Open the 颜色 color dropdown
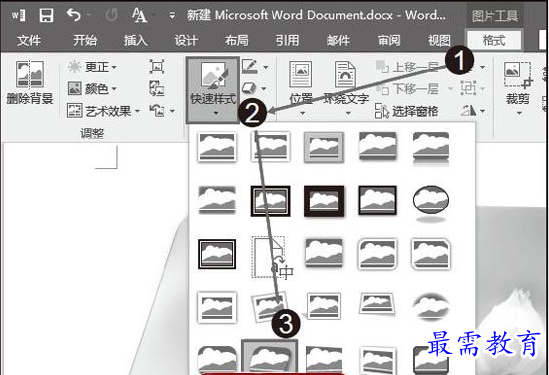The height and width of the screenshot is (375, 549). click(92, 89)
